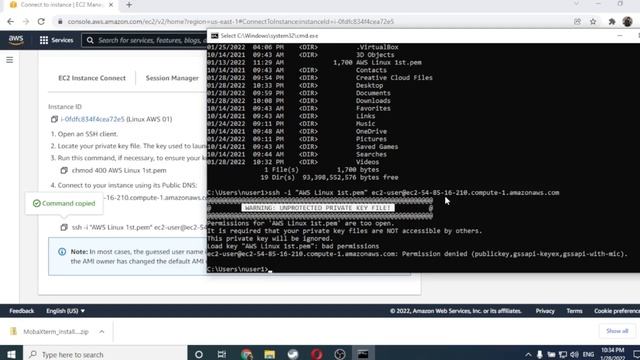Open the browser extensions puzzle icon

pos(612,22)
